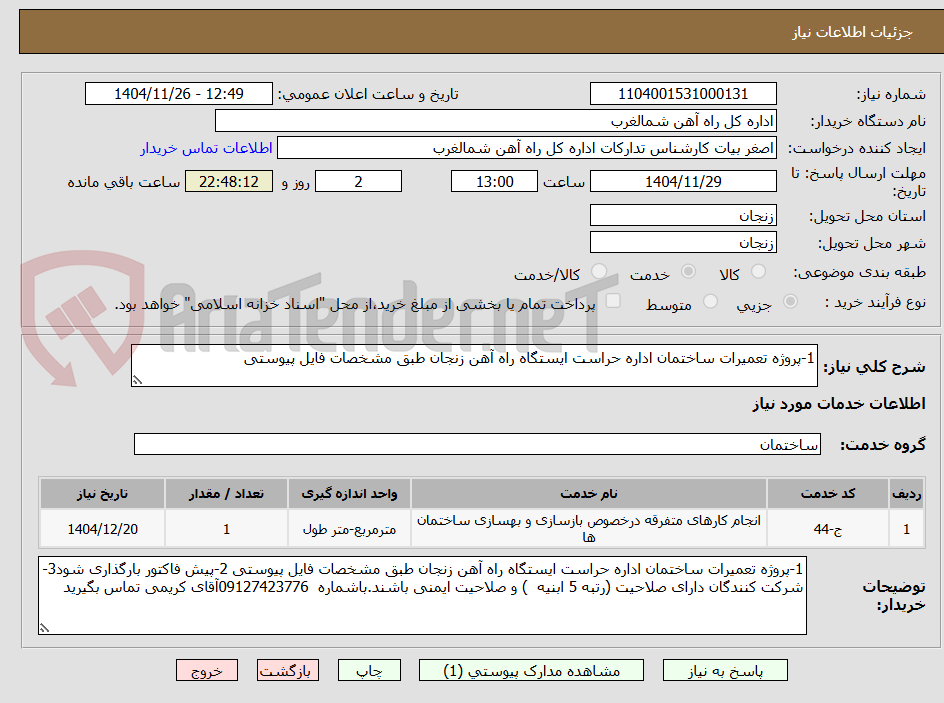Click the delivery city field زنجان

[x=683, y=243]
